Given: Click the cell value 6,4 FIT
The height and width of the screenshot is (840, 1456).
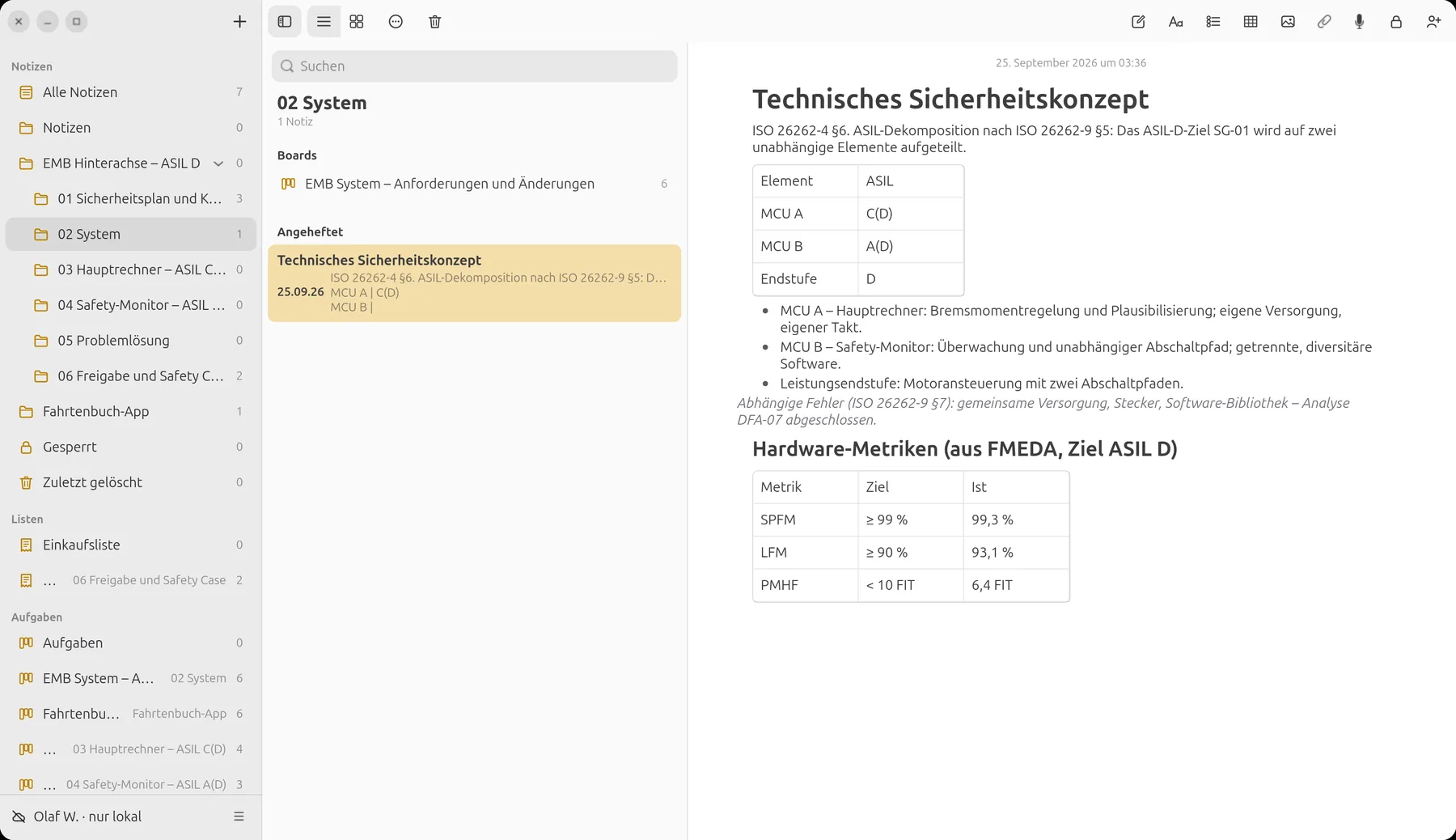Looking at the screenshot, I should (1016, 585).
